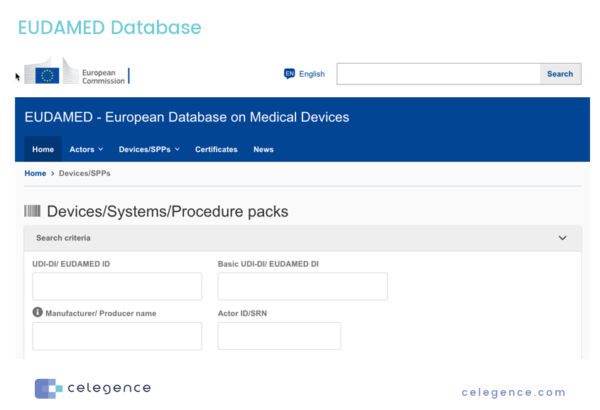Open the News menu item
The image size is (600, 410).
tap(263, 150)
